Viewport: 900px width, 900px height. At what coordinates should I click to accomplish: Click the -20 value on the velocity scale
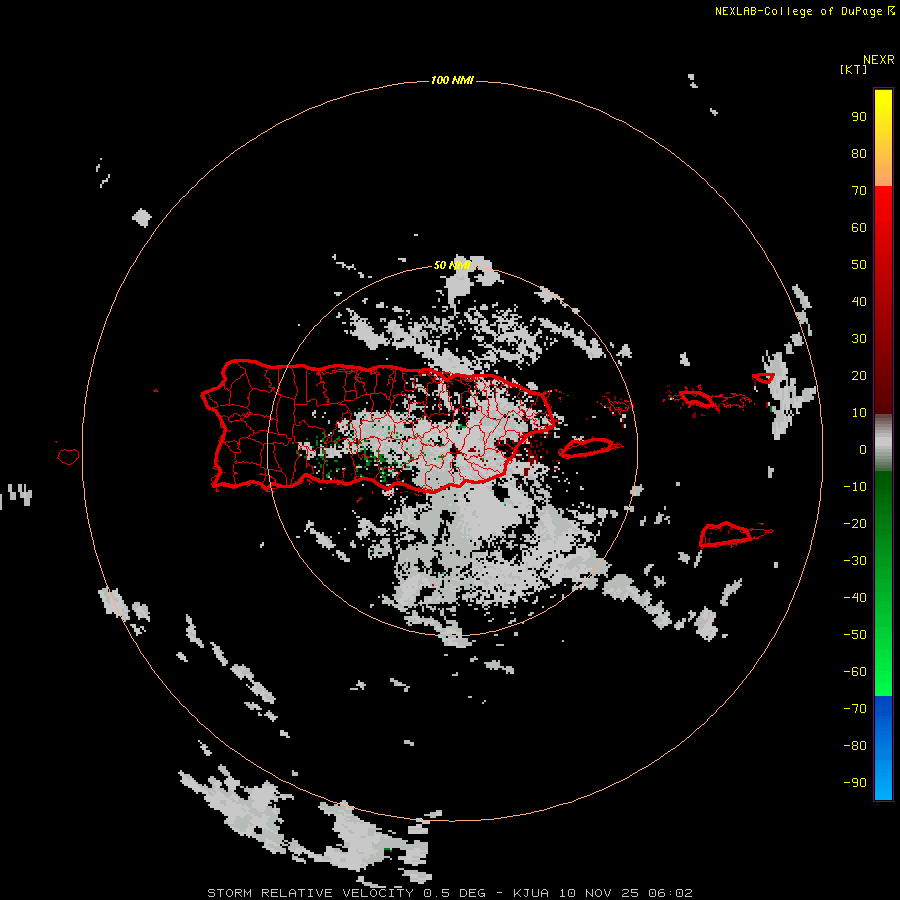[855, 523]
